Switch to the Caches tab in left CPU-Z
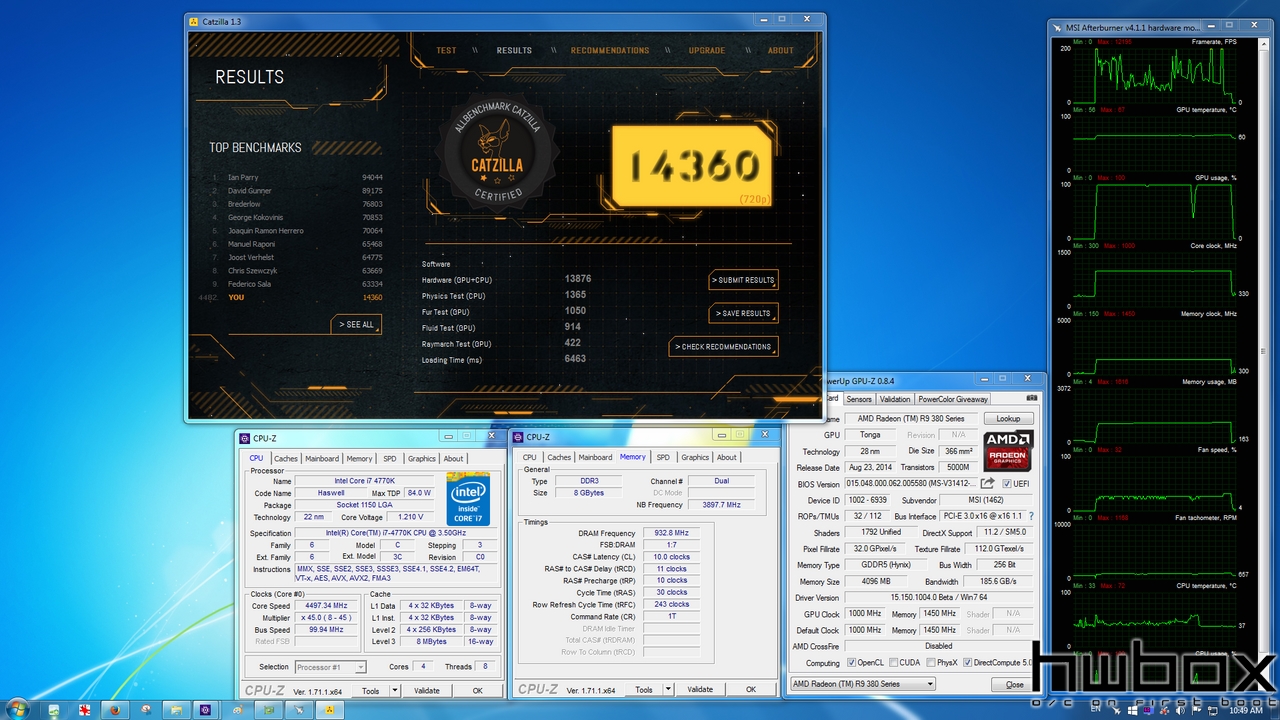 [286, 459]
